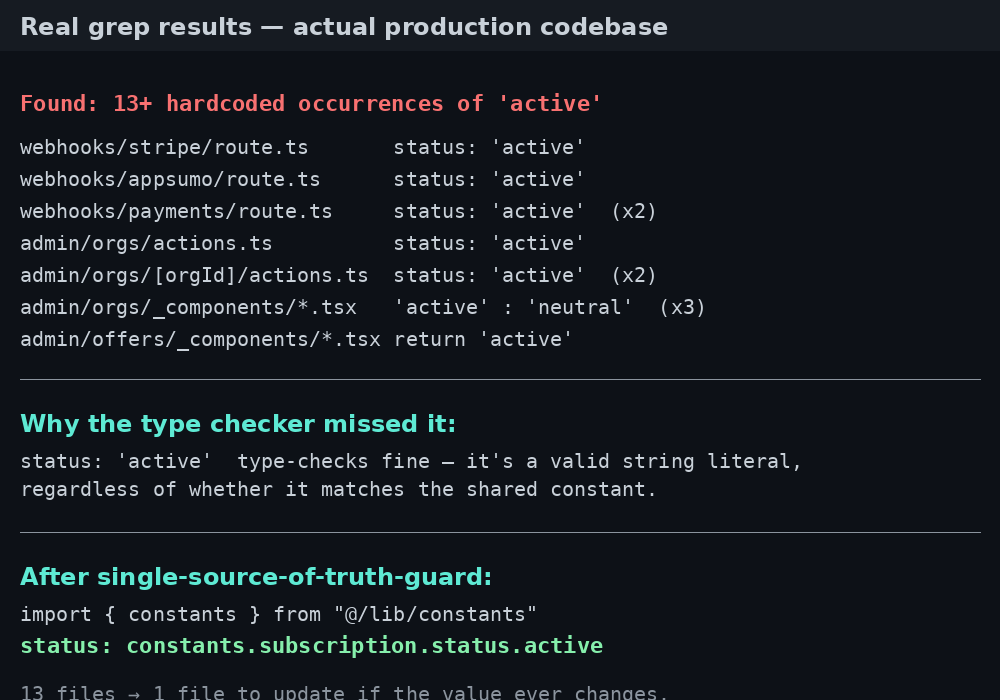Click green constants.subscription.status.active line
Image resolution: width=1000 pixels, height=700 pixels.
pyautogui.click(x=311, y=646)
